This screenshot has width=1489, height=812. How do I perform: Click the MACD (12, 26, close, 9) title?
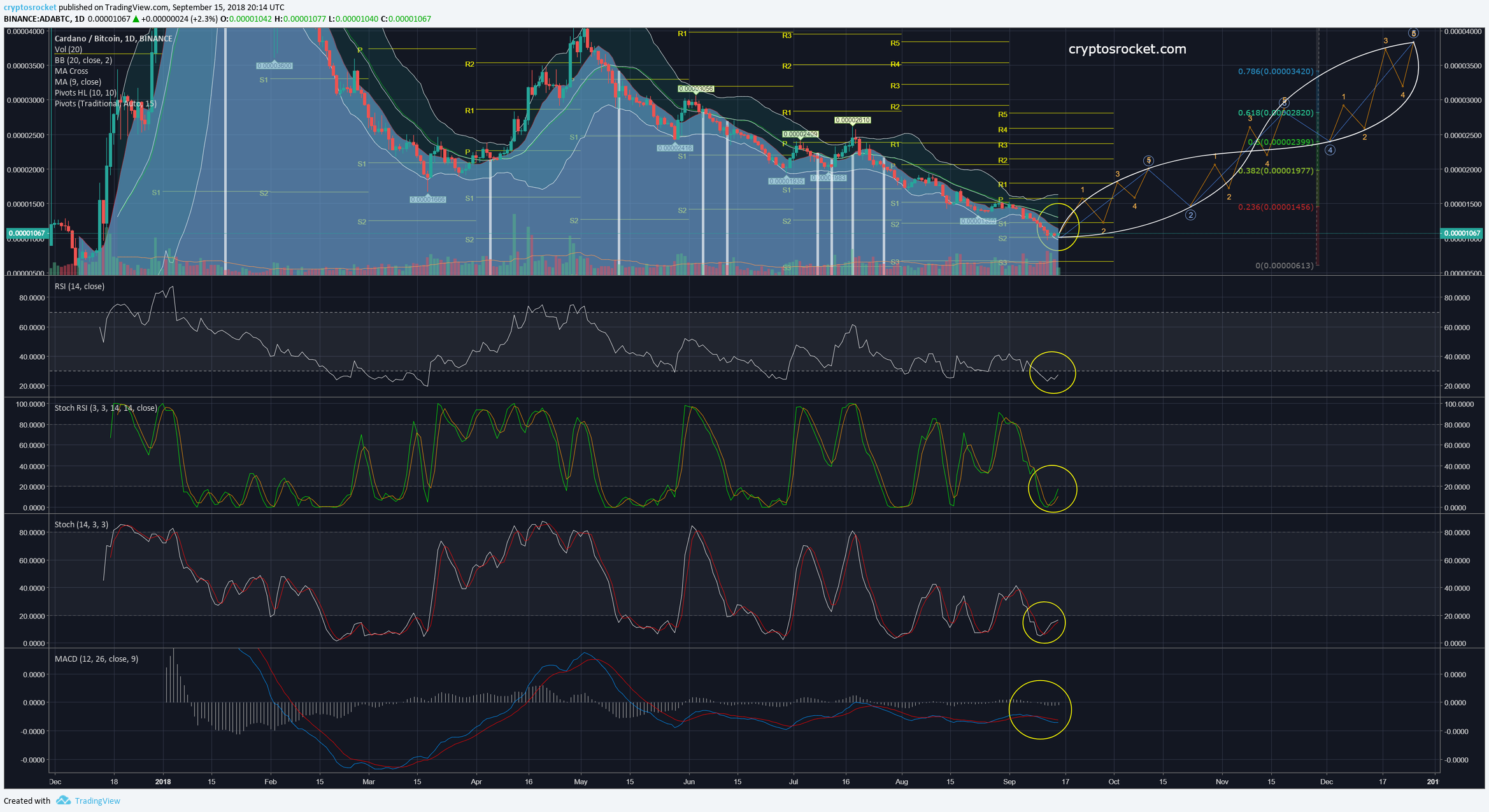point(96,659)
